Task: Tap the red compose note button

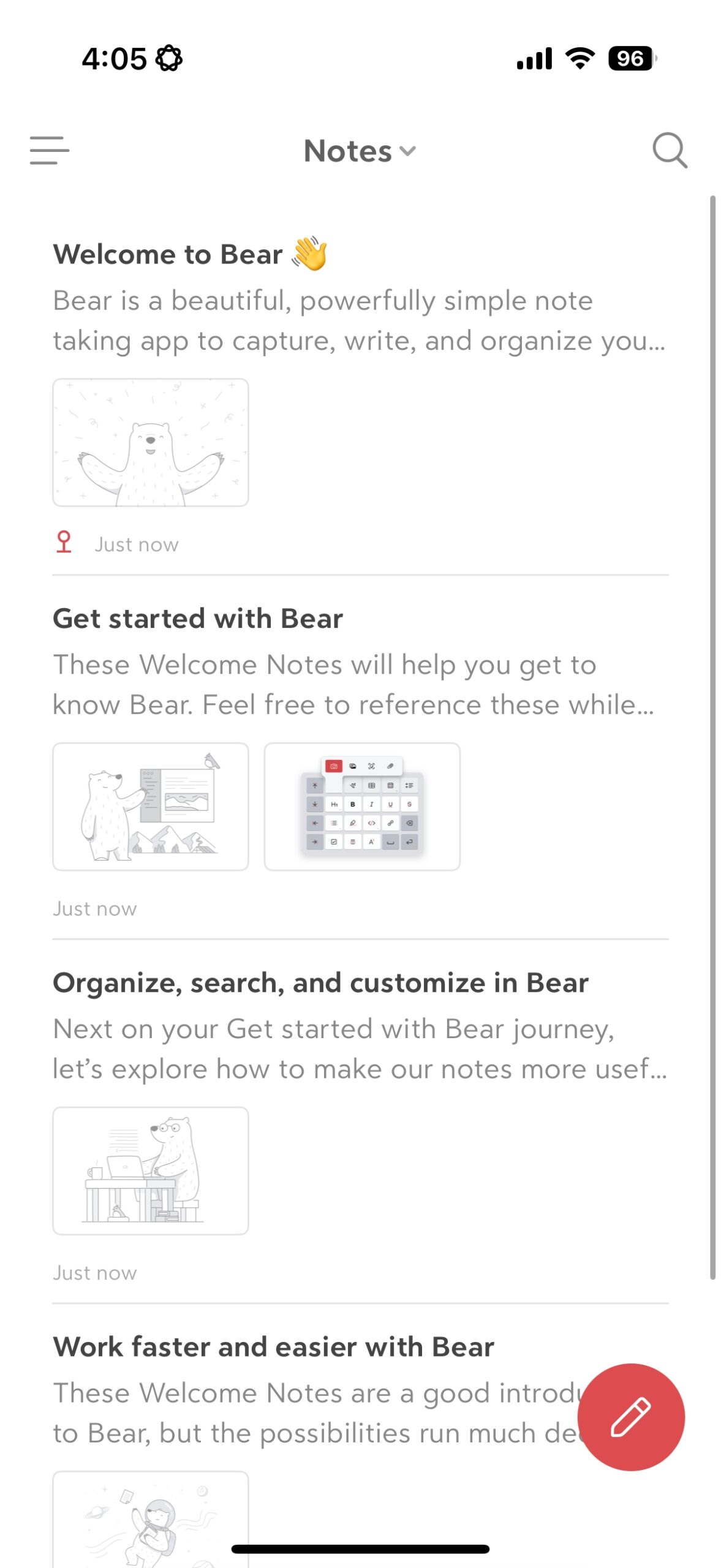Action: [630, 1416]
